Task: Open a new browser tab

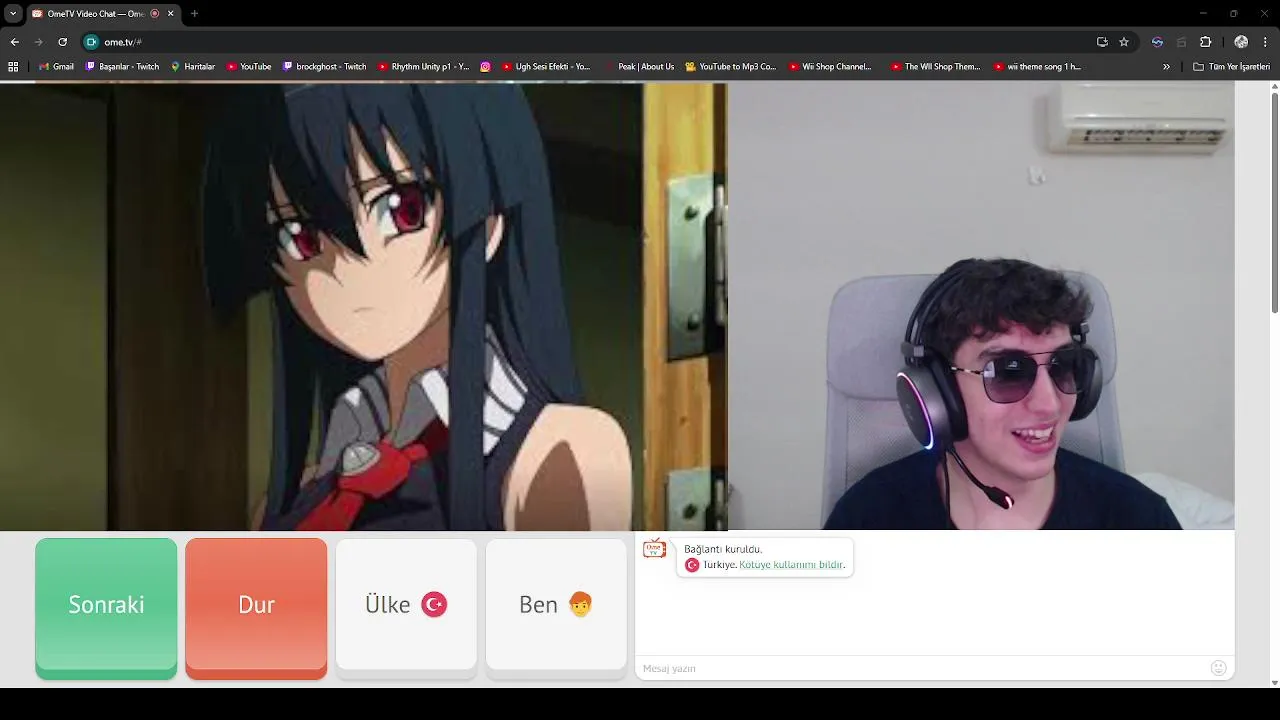Action: tap(194, 14)
